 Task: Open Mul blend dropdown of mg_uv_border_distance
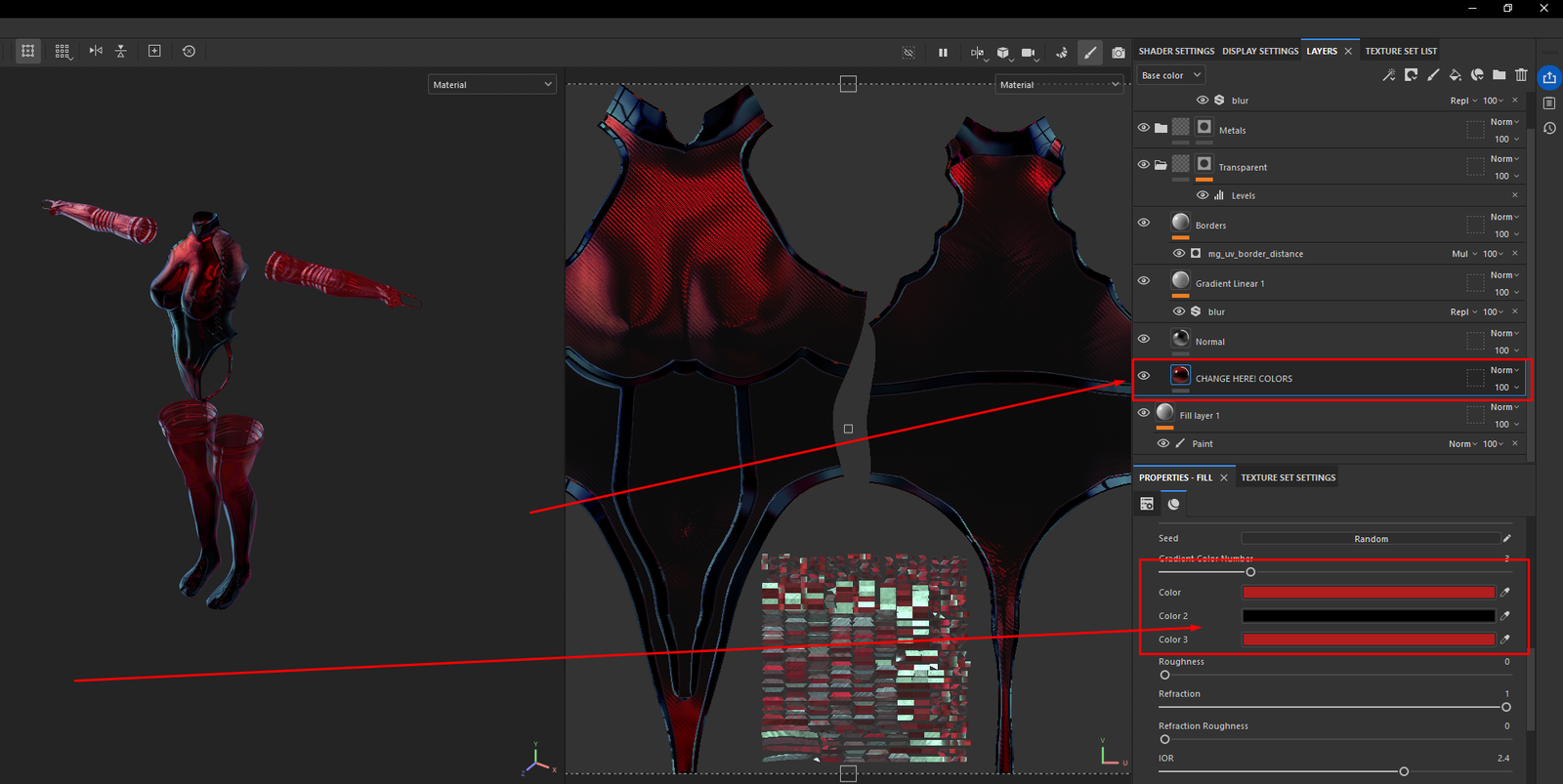coord(1464,254)
